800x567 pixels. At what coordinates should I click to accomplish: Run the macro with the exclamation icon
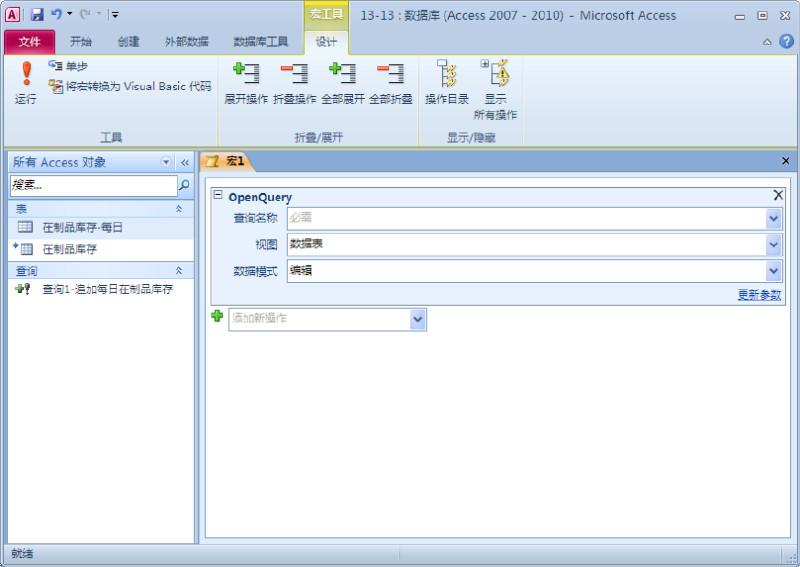tap(26, 83)
